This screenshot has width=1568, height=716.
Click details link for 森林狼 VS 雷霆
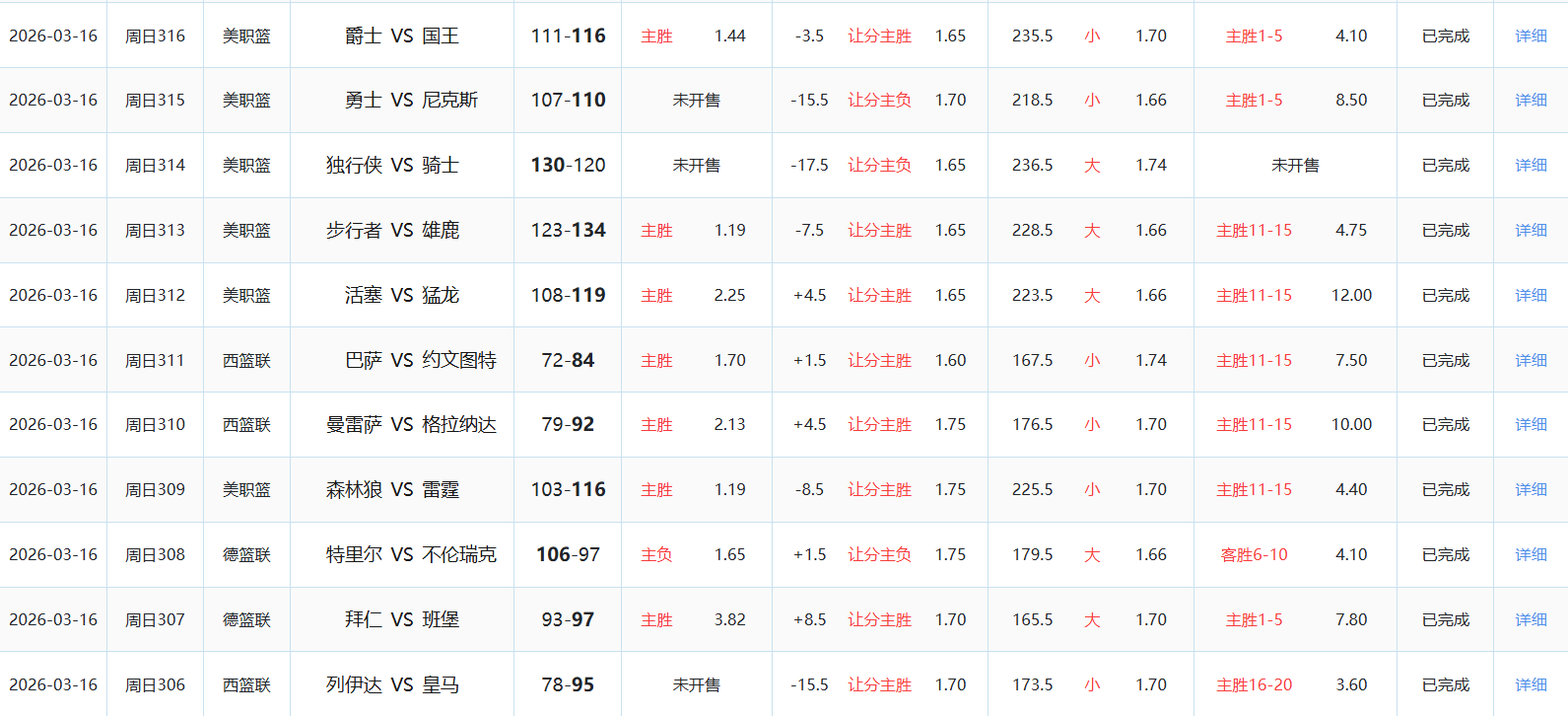[1531, 489]
